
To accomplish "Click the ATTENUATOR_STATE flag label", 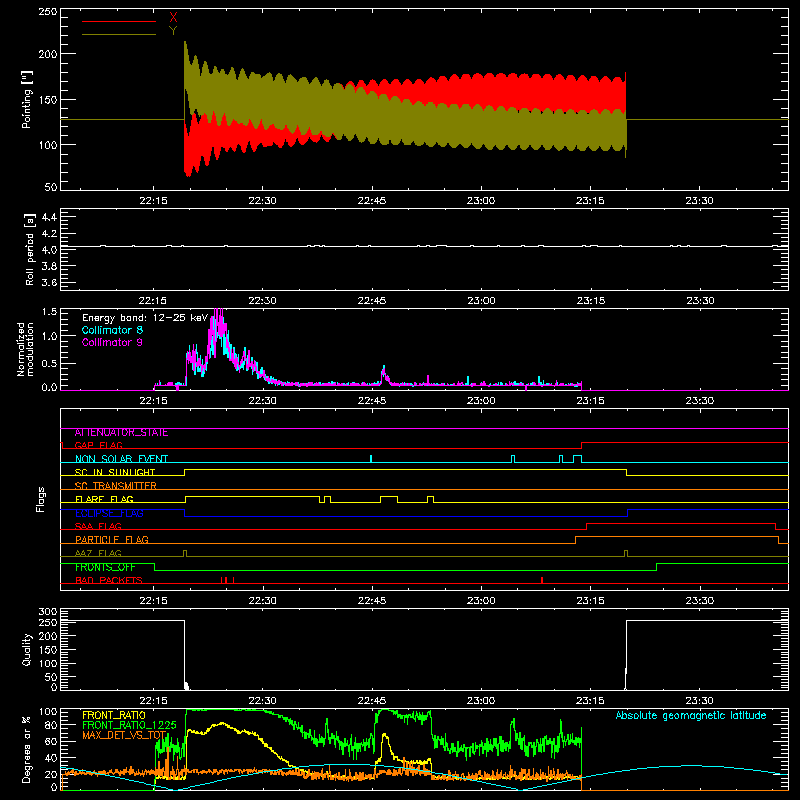I will click(121, 433).
